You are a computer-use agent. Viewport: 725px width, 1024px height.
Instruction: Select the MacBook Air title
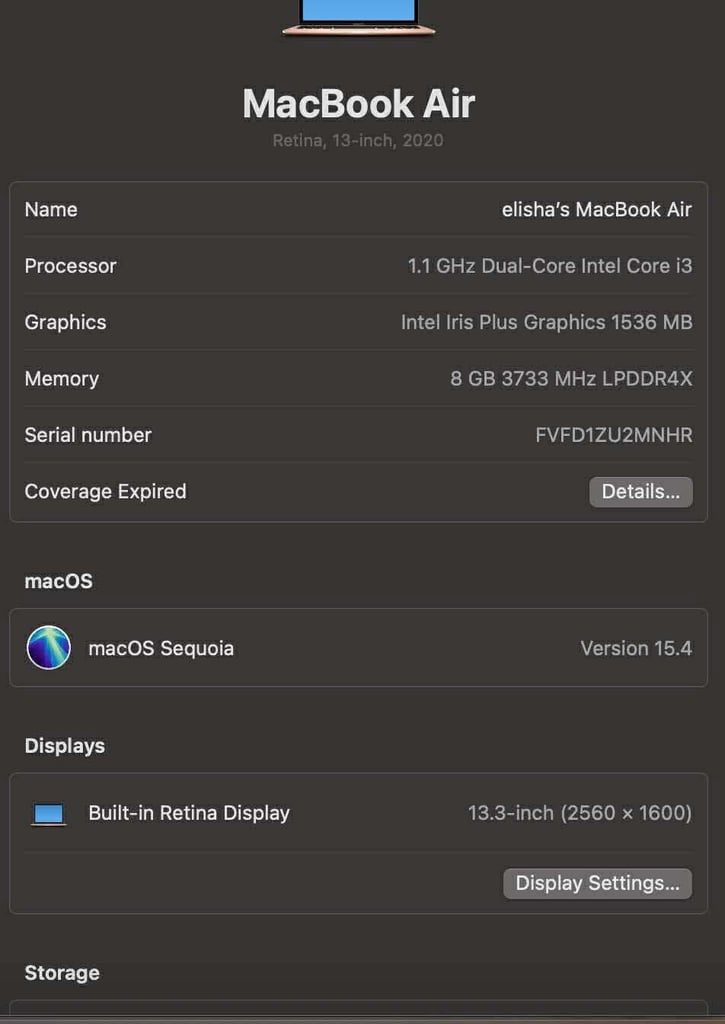coord(359,104)
